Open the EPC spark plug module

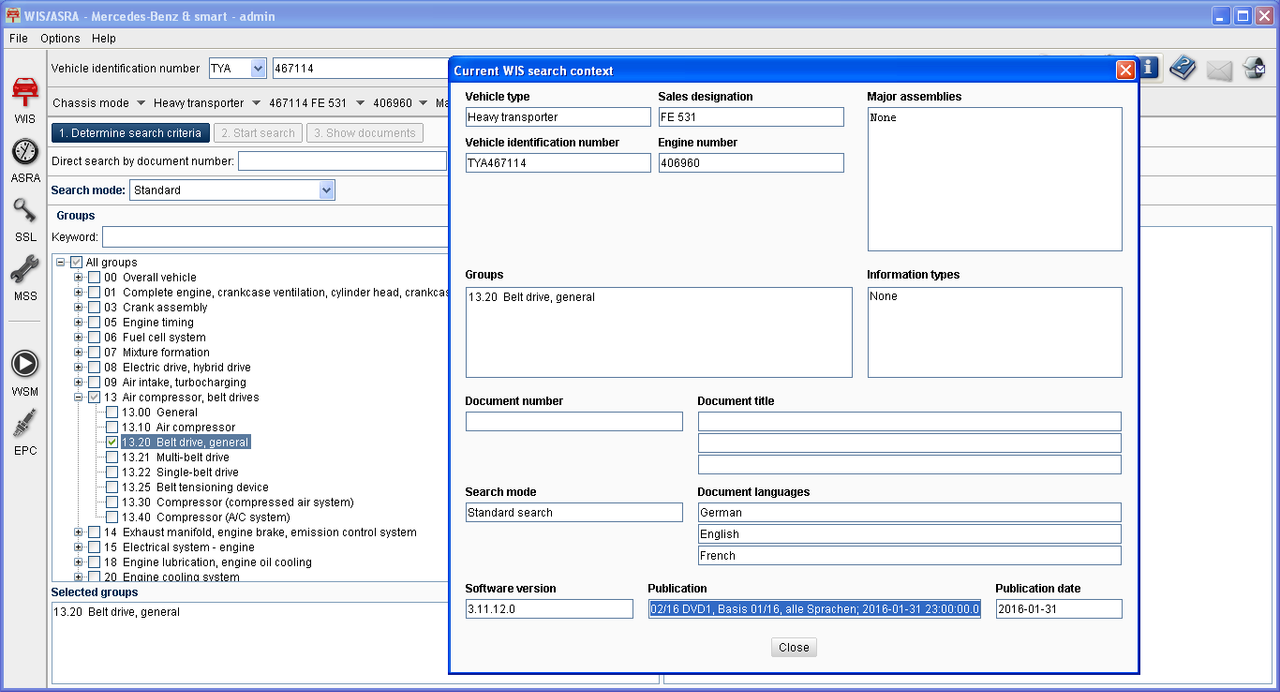[25, 433]
